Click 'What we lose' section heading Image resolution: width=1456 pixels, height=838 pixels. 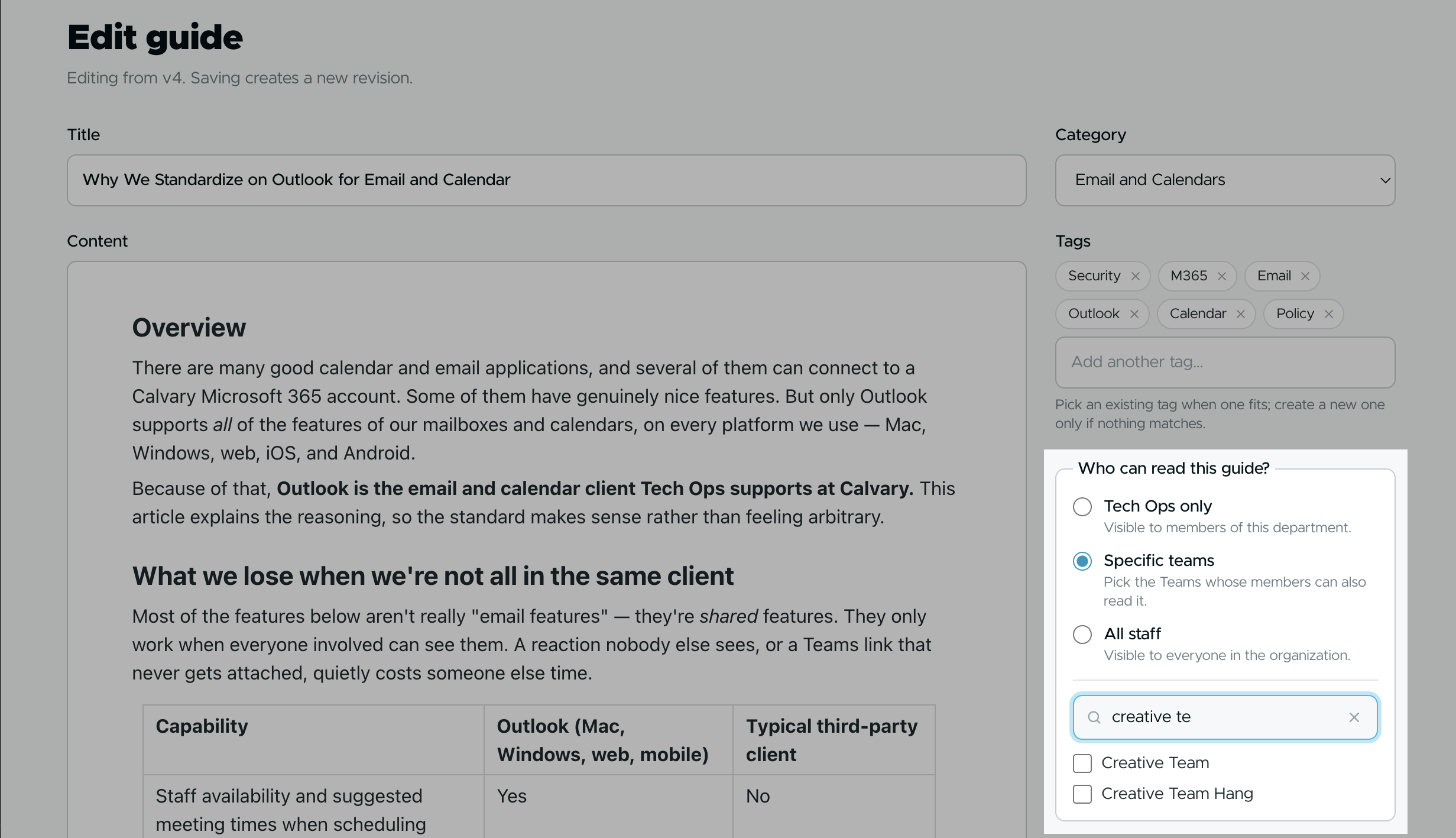pyautogui.click(x=433, y=576)
